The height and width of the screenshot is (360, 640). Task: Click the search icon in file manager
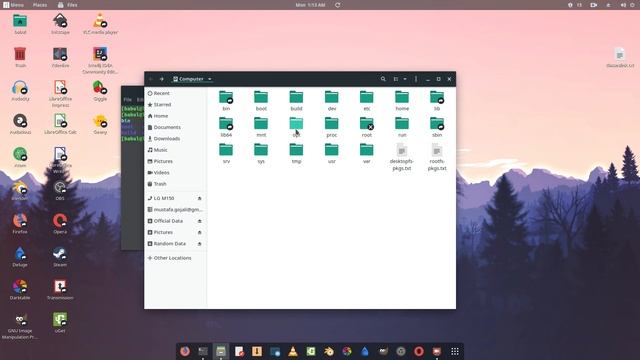pyautogui.click(x=383, y=79)
